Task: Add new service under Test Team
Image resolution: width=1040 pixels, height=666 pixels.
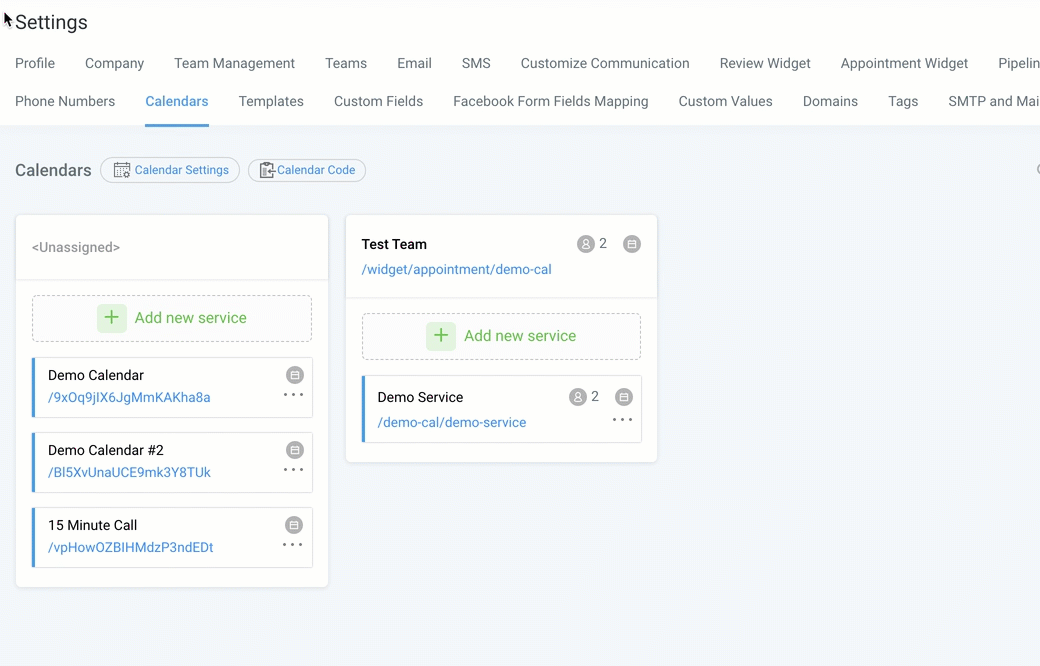Action: (502, 336)
